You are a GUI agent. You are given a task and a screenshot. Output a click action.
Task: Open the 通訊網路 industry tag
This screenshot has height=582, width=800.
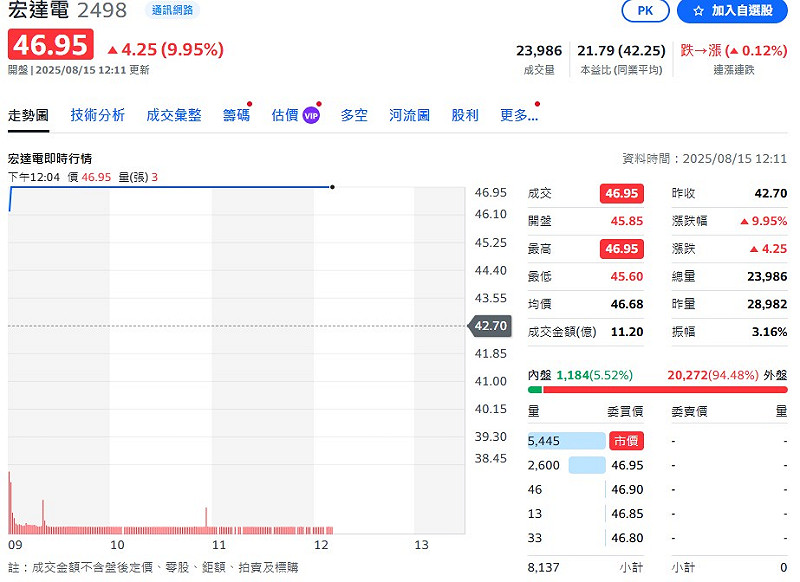[172, 10]
